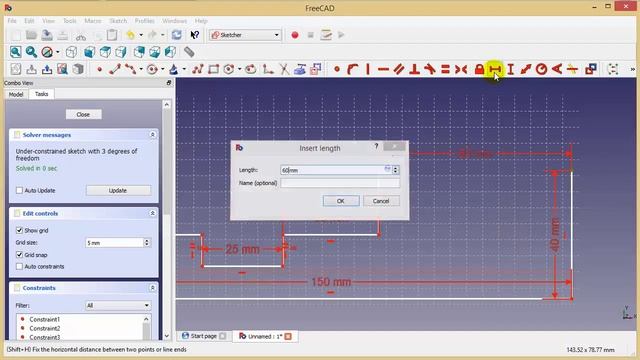The width and height of the screenshot is (640, 360).
Task: Click Cancel in Insert length dialog
Action: [x=381, y=201]
